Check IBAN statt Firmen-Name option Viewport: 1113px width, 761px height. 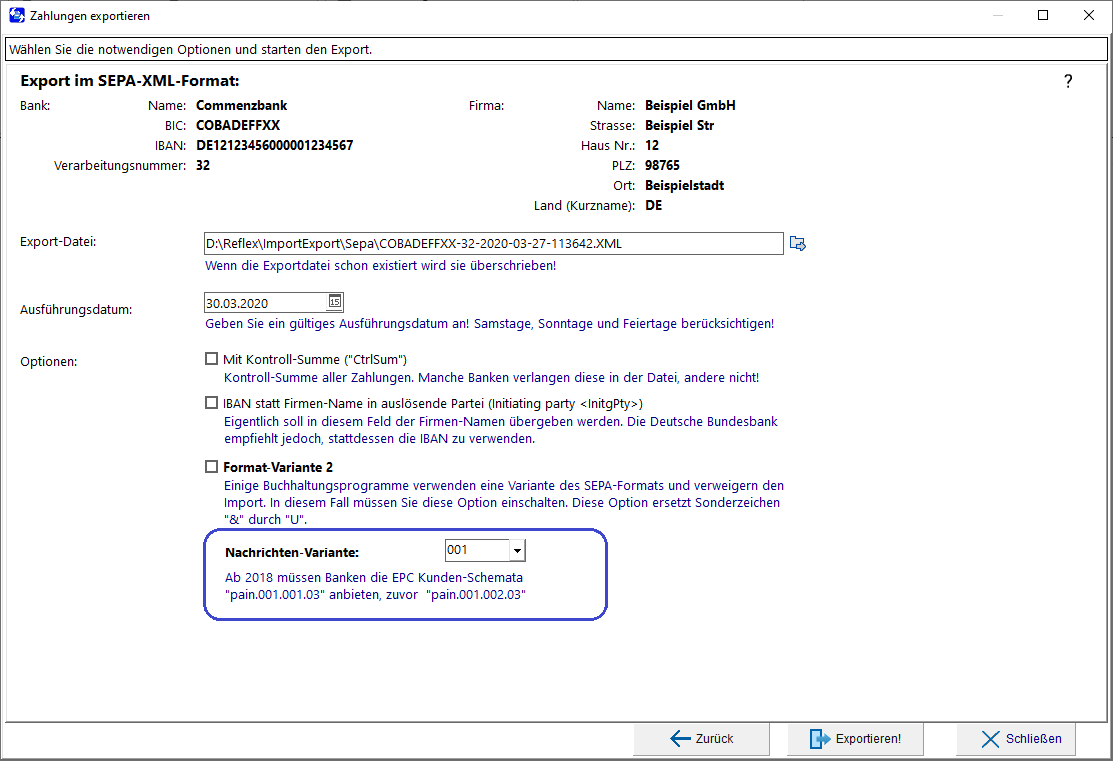click(x=211, y=403)
